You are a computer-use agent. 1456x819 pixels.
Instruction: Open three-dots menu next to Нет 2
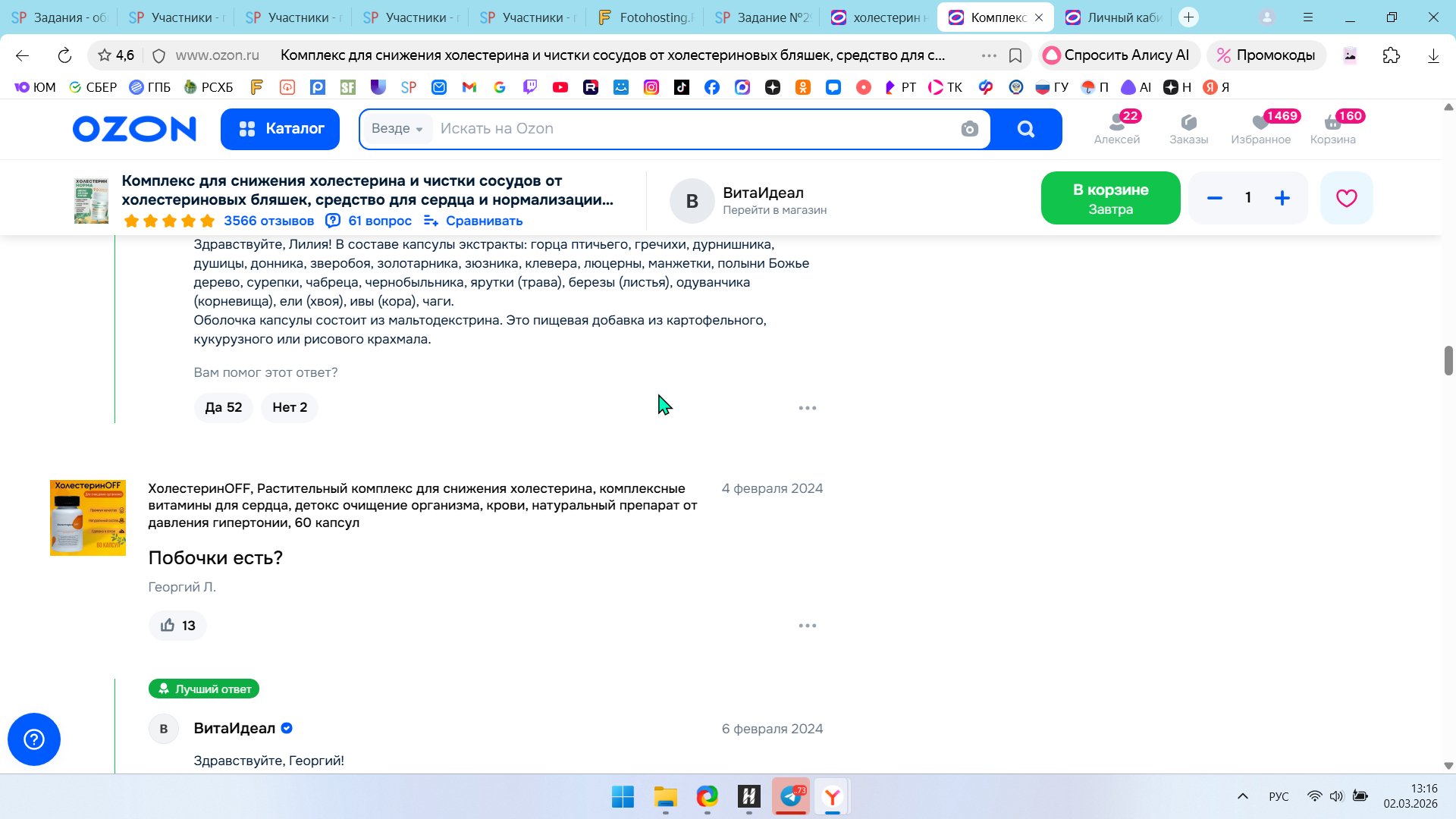point(807,408)
